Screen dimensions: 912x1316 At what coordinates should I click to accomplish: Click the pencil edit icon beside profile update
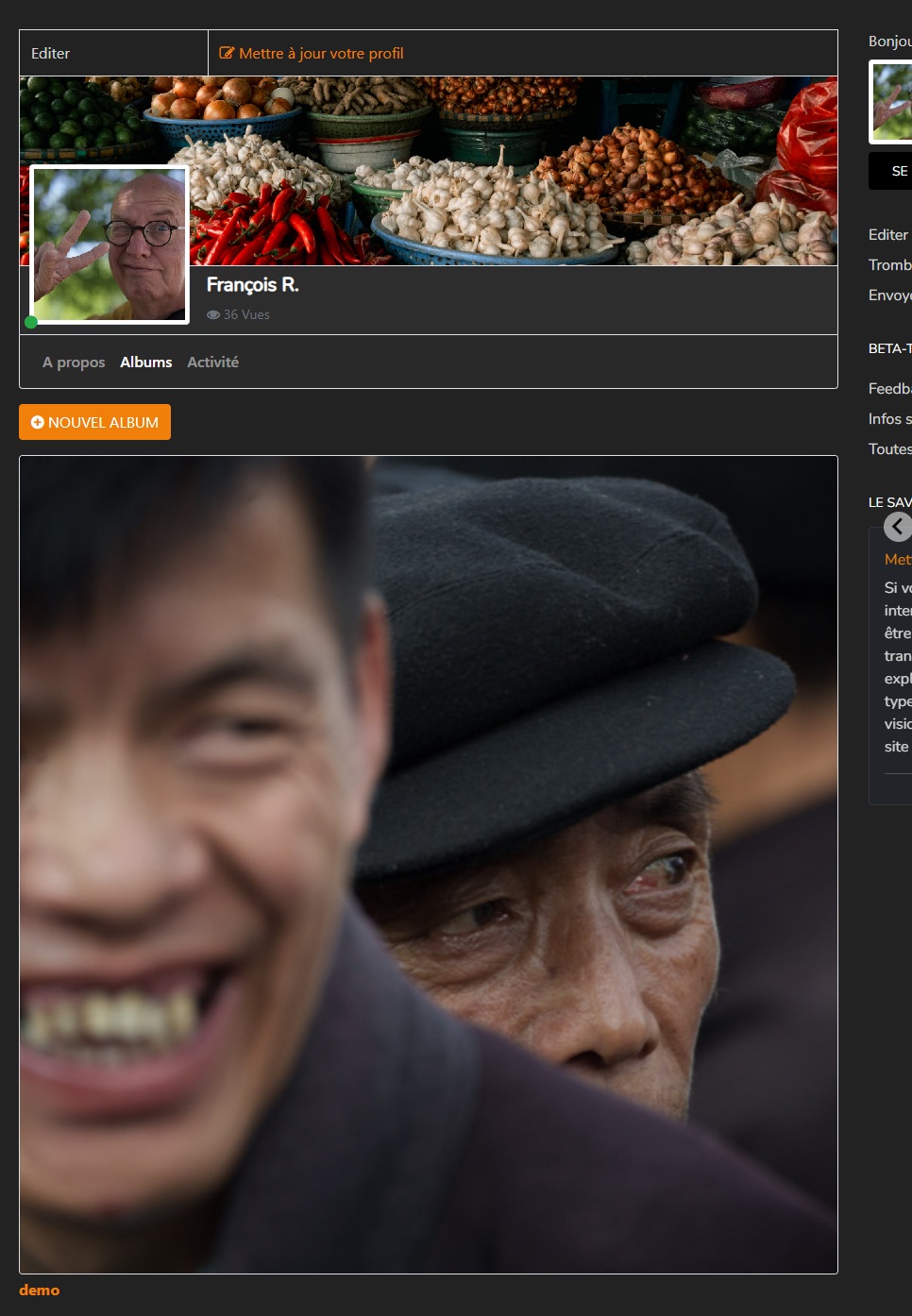(227, 54)
